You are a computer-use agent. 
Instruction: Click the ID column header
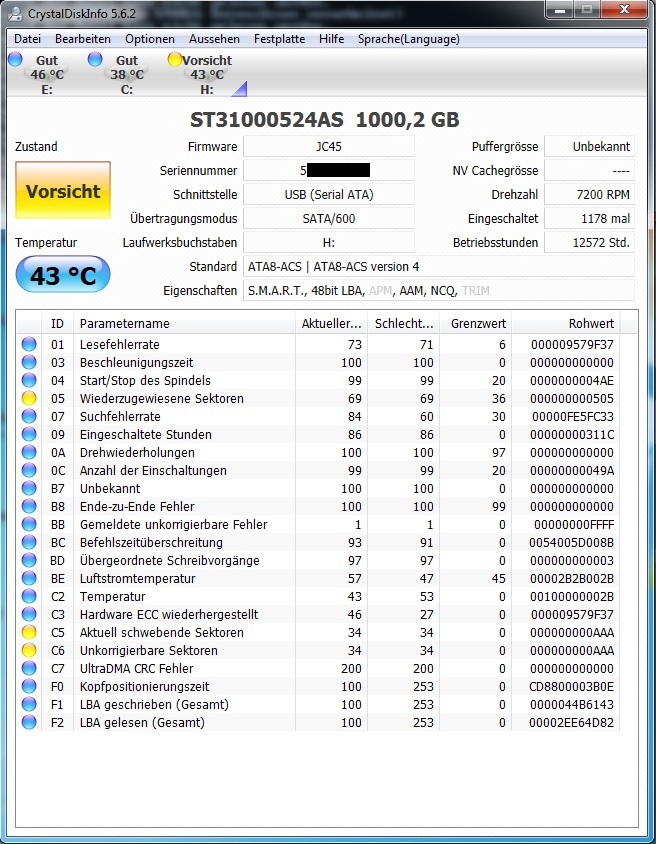(x=58, y=323)
